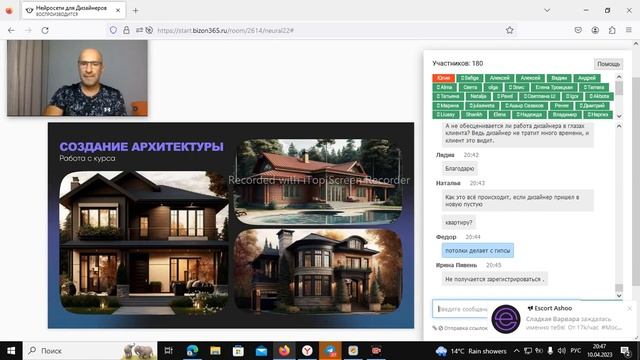Viewport: 640px width, 360px height.
Task: Open the volume speaker tray icon
Action: tap(562, 351)
